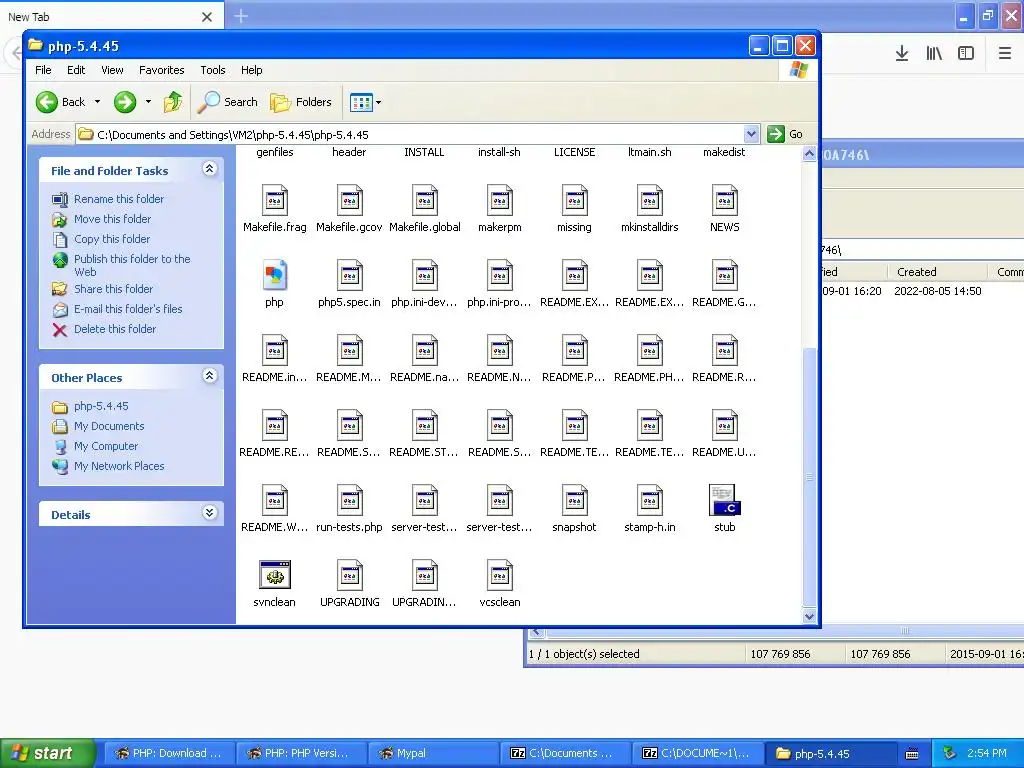The height and width of the screenshot is (768, 1024).
Task: Click Copy this folder link
Action: point(112,239)
